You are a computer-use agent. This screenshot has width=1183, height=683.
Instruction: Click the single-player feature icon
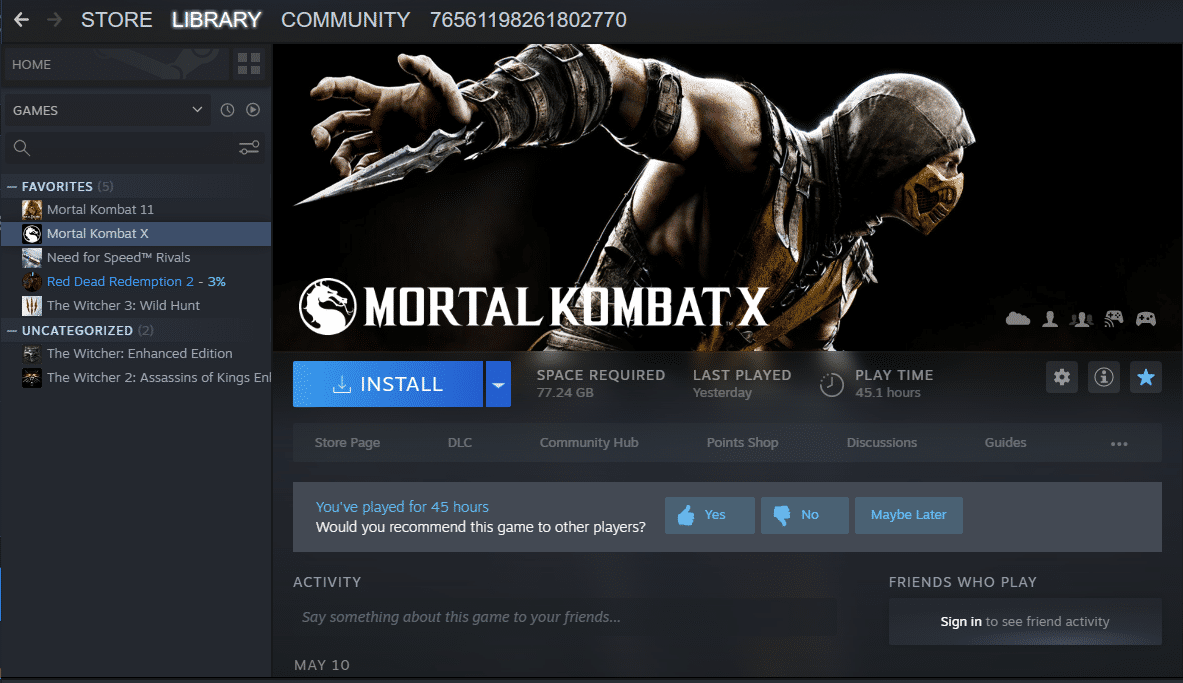click(x=1049, y=319)
